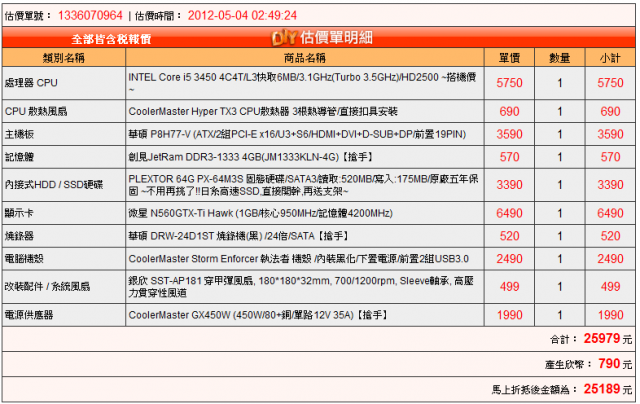Select the 電源供應器 category cell

[64, 315]
